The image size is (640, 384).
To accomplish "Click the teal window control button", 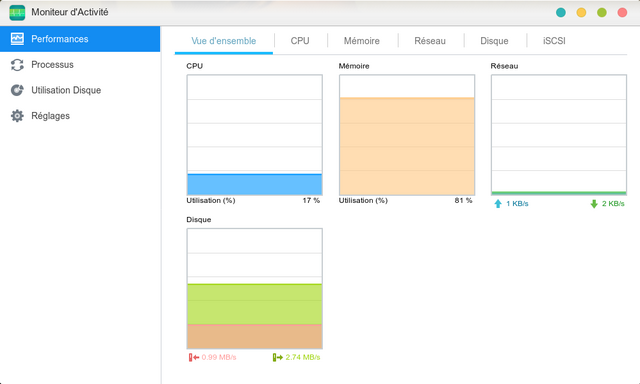I will [x=561, y=12].
